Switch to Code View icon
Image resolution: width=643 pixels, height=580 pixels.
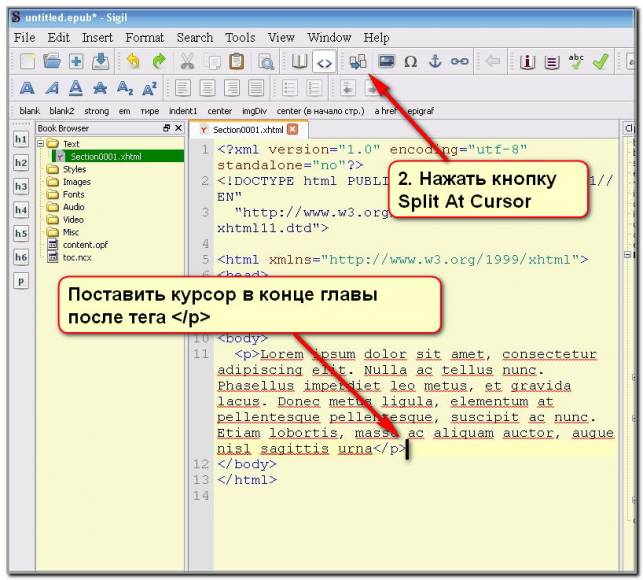tap(324, 62)
